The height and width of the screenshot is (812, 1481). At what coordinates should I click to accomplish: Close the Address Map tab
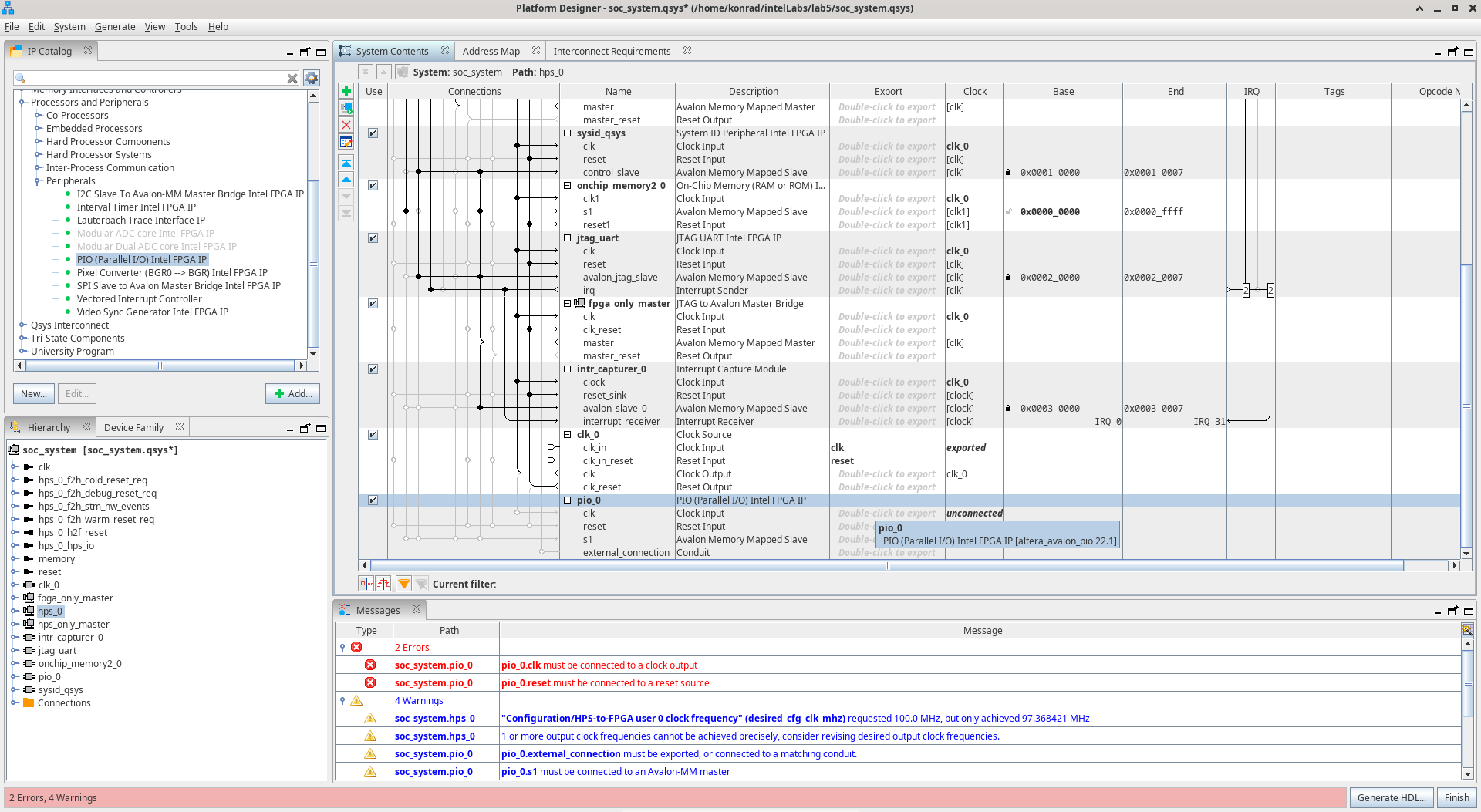[x=536, y=50]
